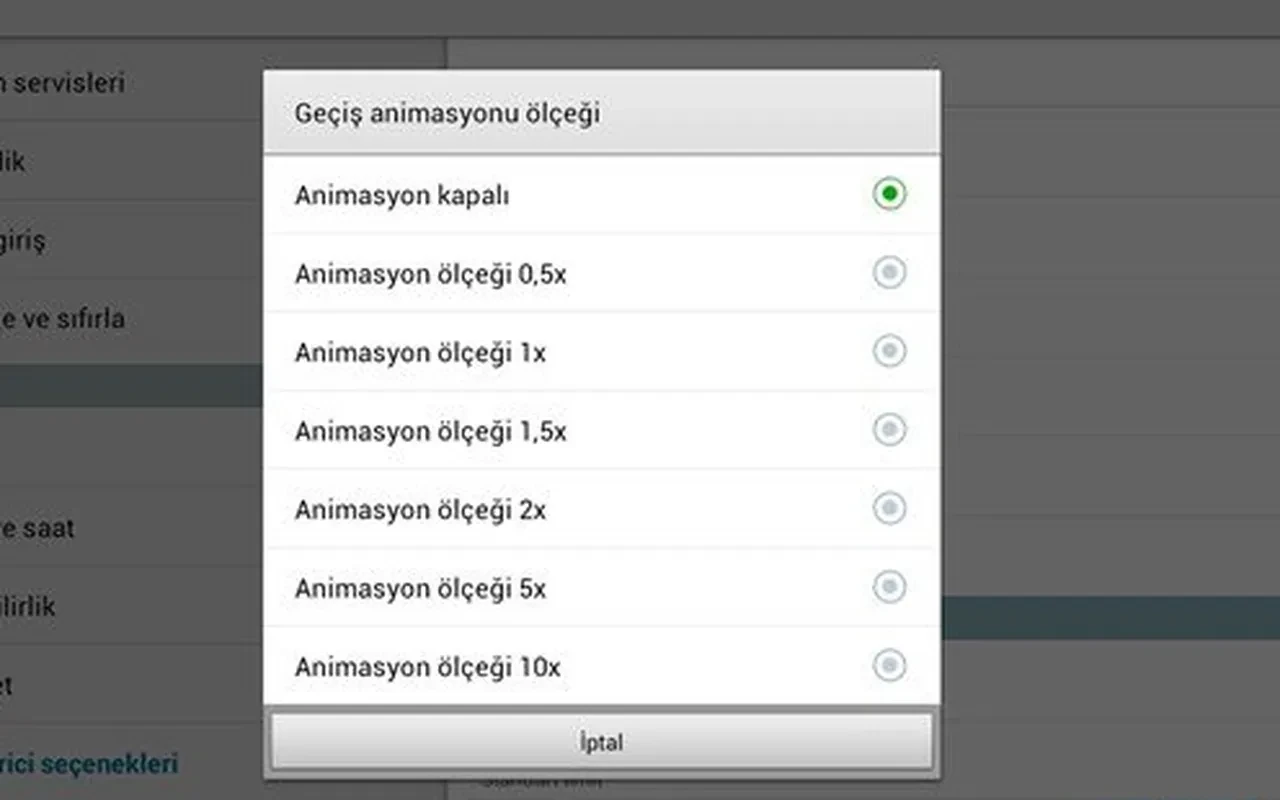Open the "servisleri" services sidebar entry

(x=60, y=83)
